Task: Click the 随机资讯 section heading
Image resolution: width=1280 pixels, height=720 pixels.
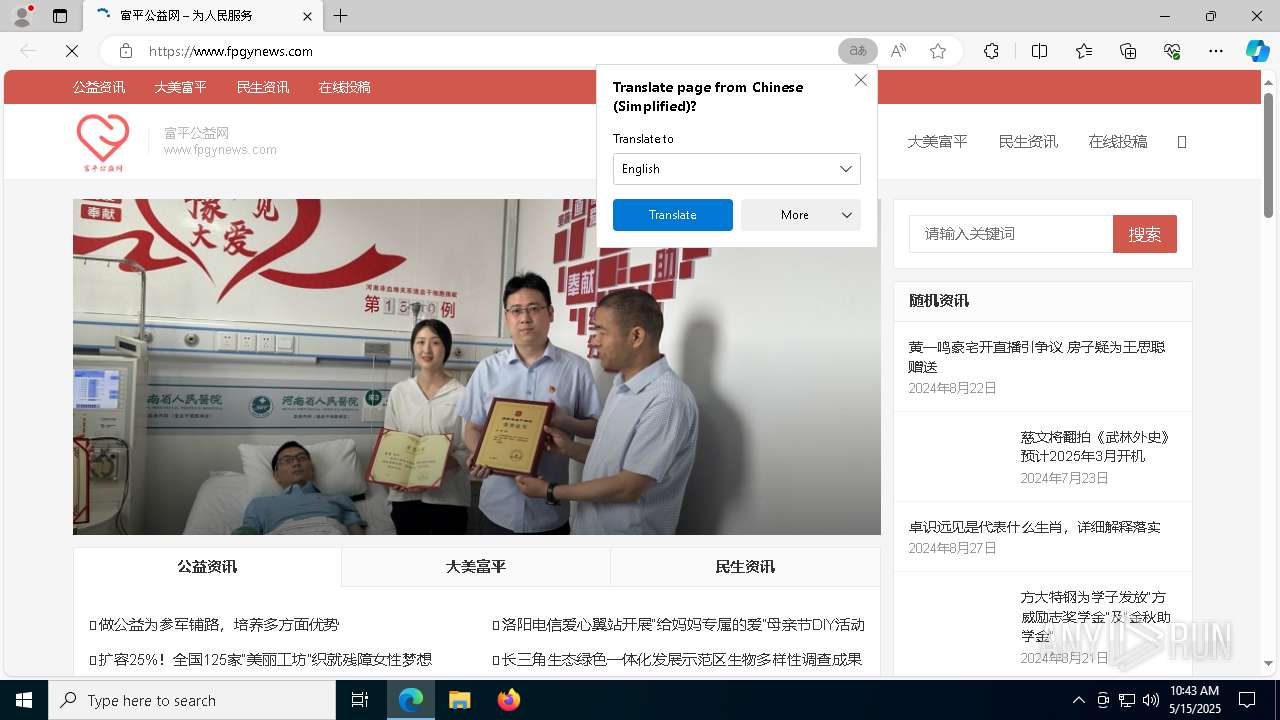Action: [938, 300]
